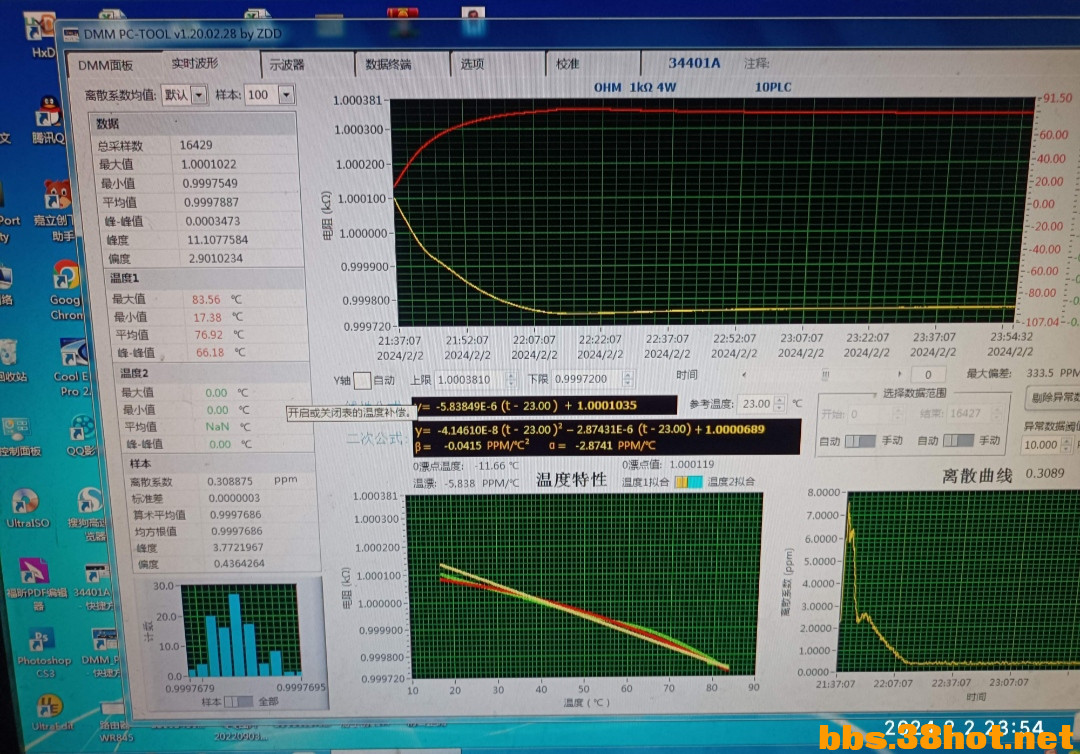Switch to the 实时波形 tab

(195, 63)
